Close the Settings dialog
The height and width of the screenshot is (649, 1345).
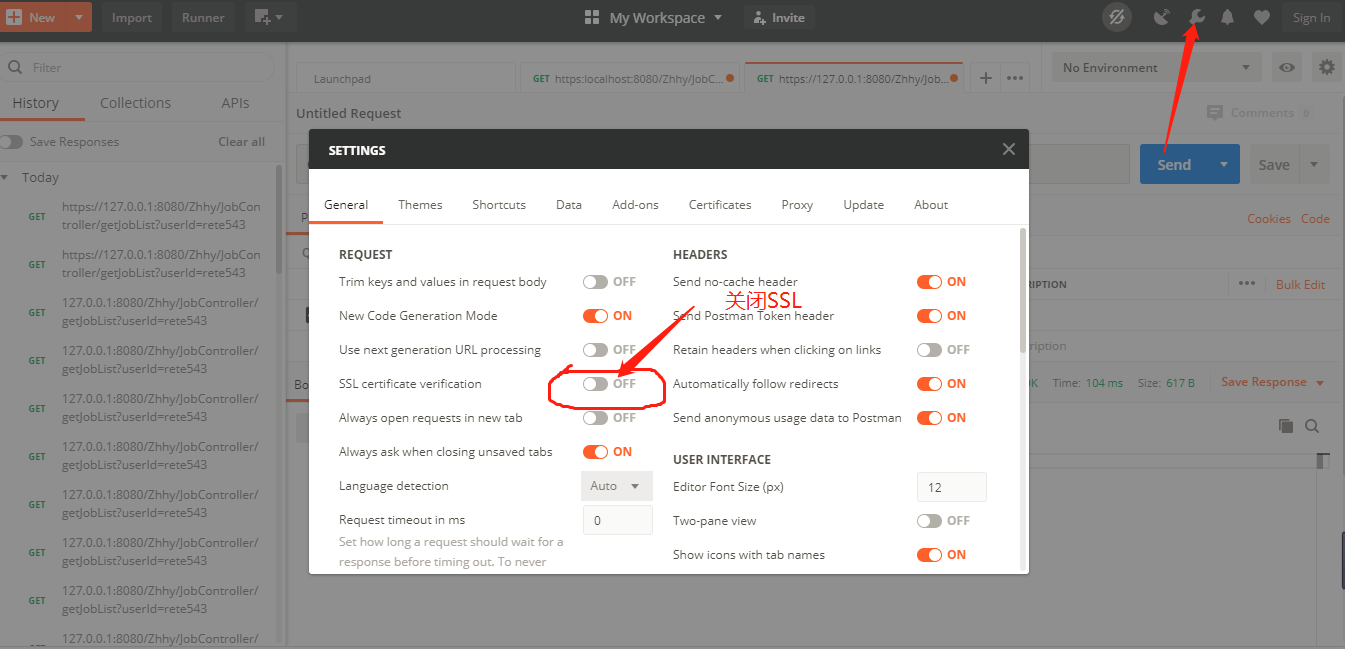point(1009,149)
